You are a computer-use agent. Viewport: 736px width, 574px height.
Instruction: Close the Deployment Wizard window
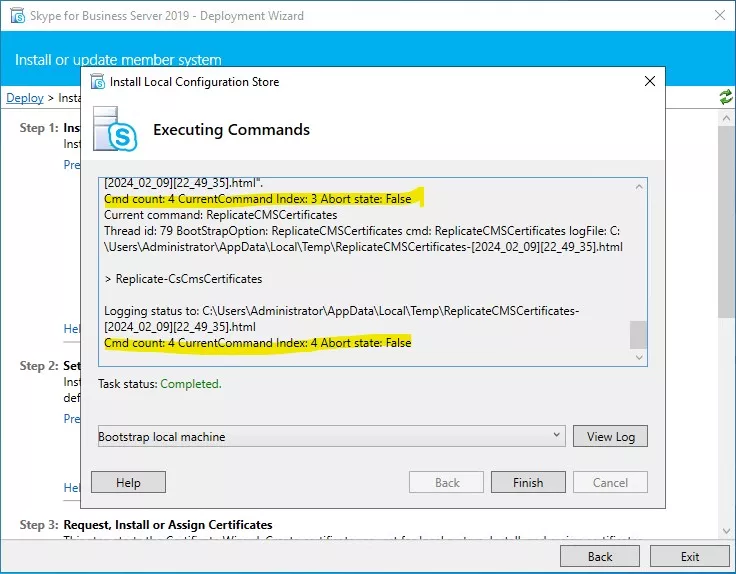coord(720,15)
